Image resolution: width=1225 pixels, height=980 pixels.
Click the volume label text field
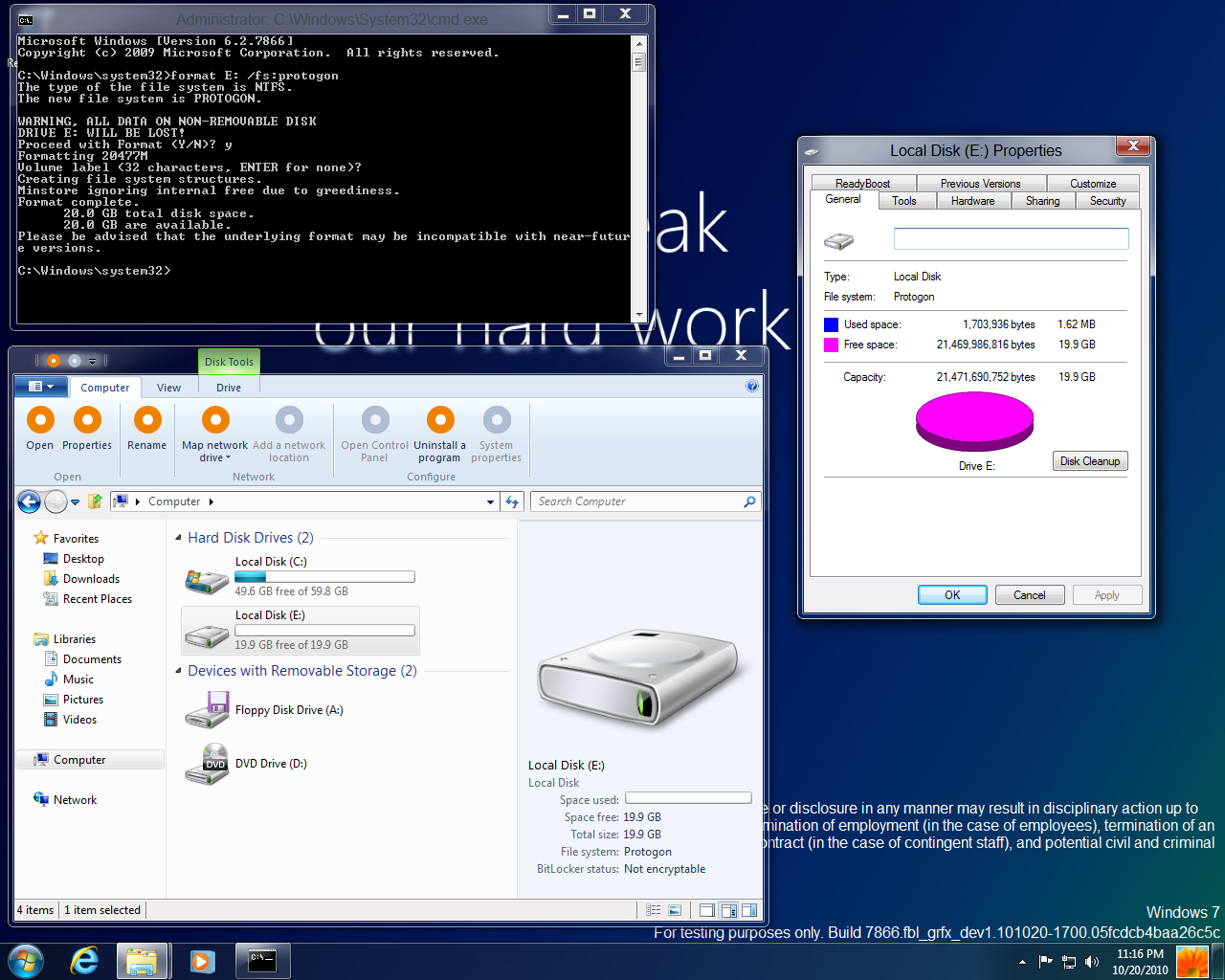1011,239
